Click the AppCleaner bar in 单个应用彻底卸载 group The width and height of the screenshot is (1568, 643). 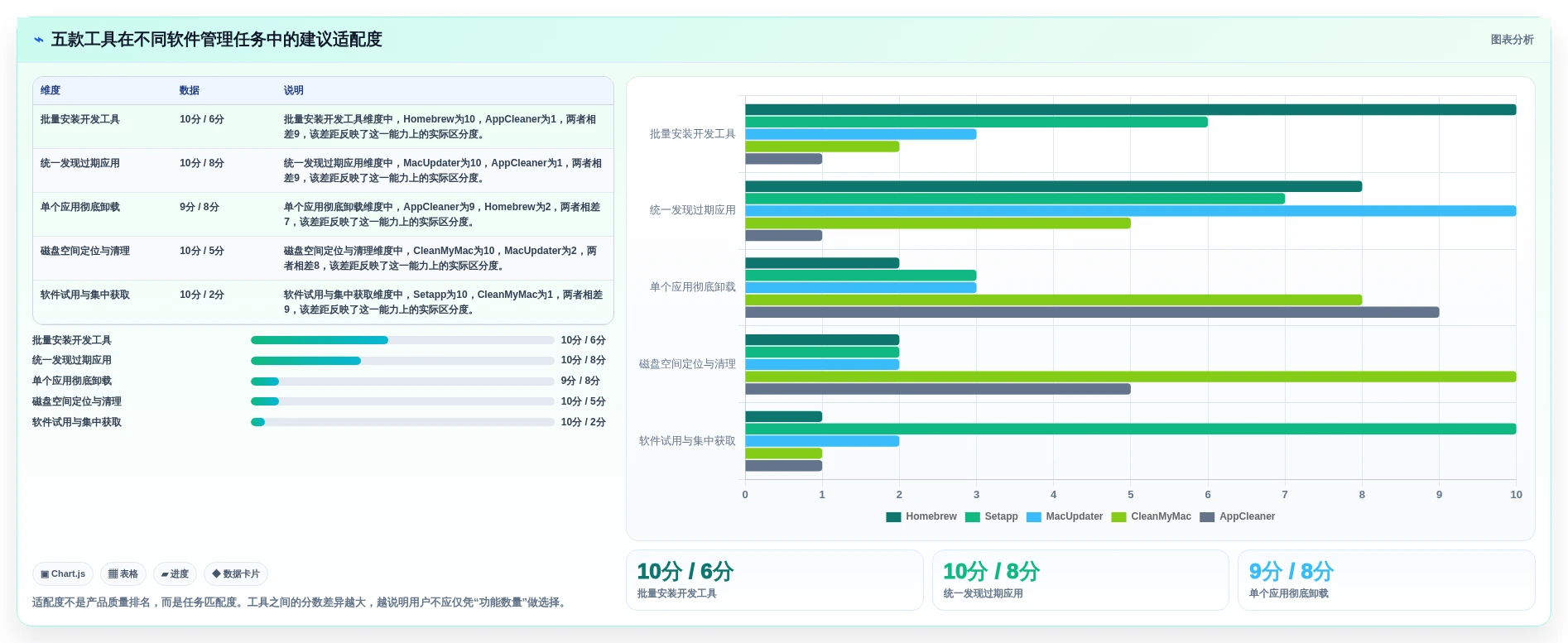point(1092,312)
